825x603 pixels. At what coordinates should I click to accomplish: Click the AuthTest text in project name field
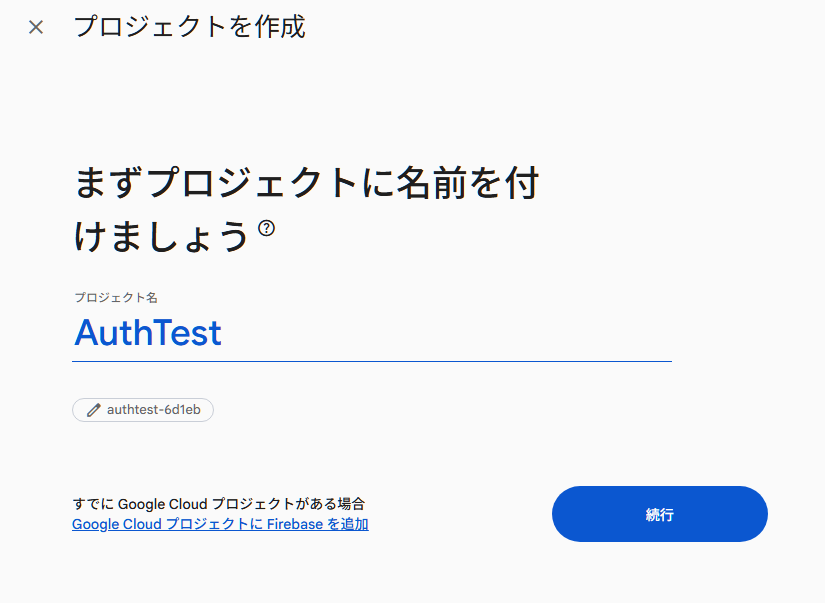(148, 332)
